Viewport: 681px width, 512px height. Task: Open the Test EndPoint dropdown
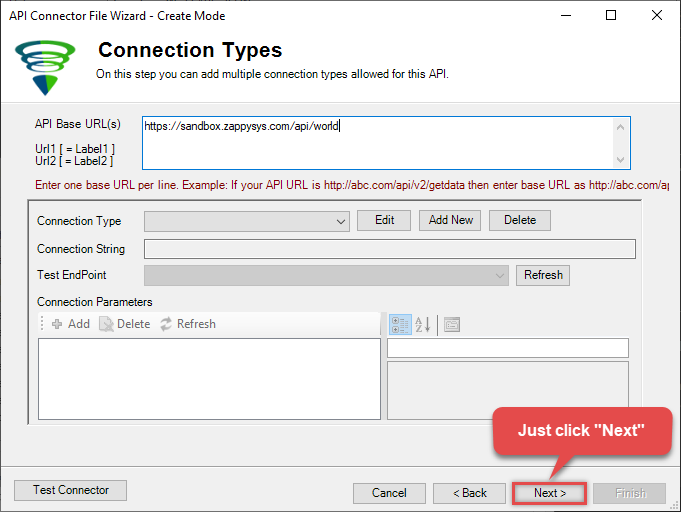tap(500, 275)
